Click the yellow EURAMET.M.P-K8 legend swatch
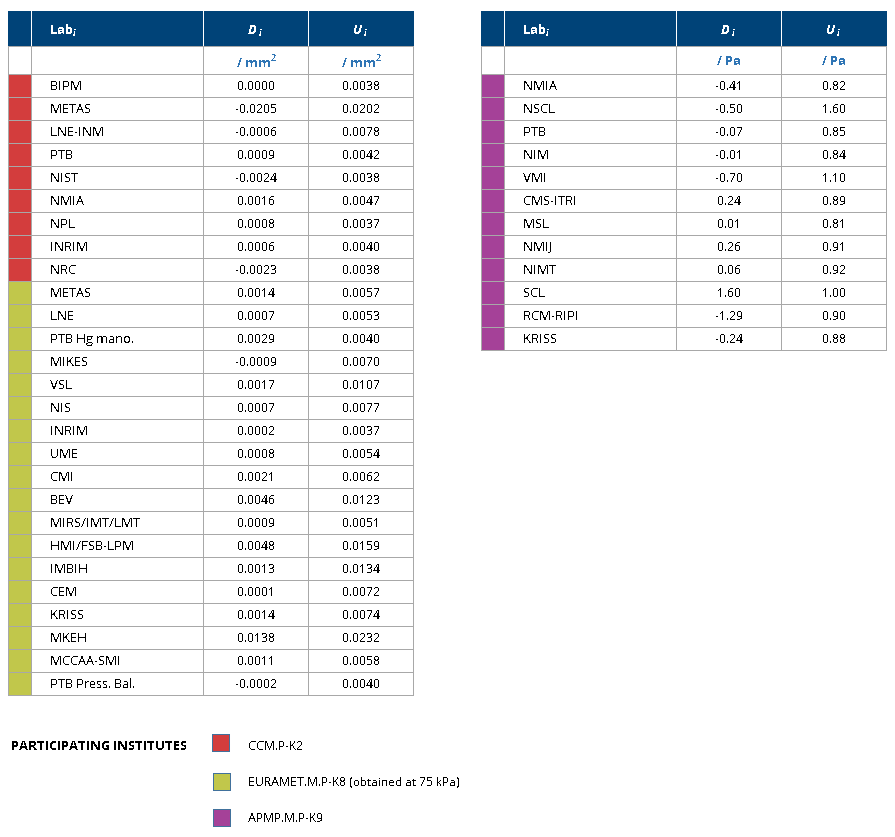 (x=221, y=782)
